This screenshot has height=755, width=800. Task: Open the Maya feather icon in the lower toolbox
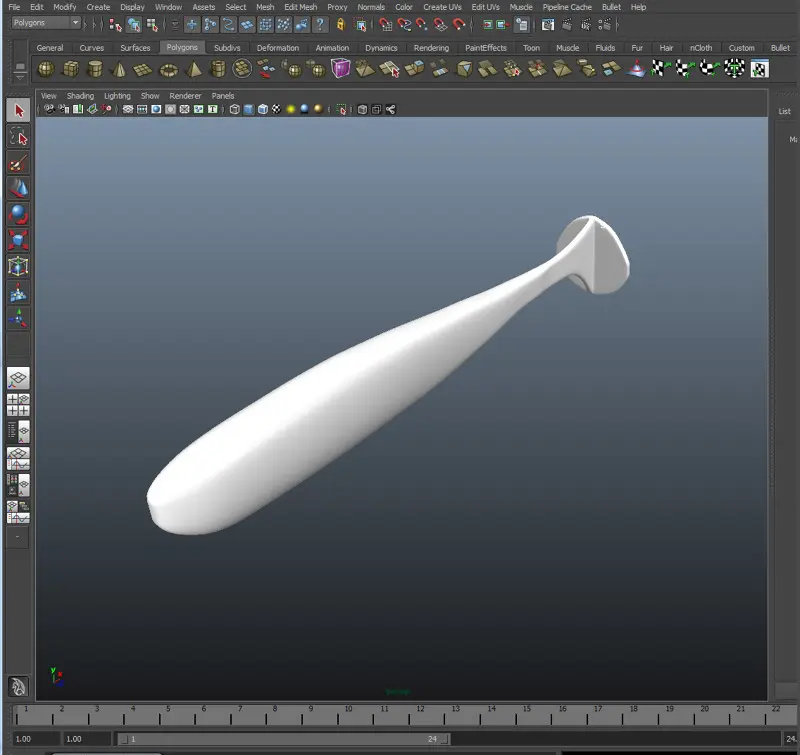18,686
